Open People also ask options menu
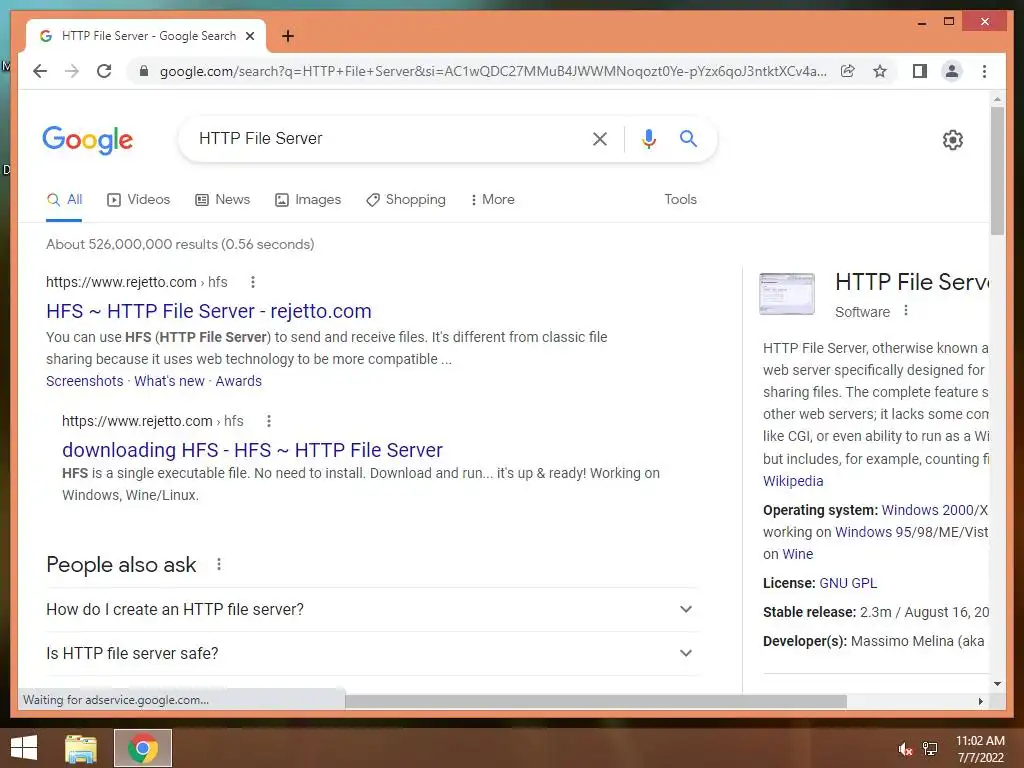The width and height of the screenshot is (1024, 768). (219, 564)
